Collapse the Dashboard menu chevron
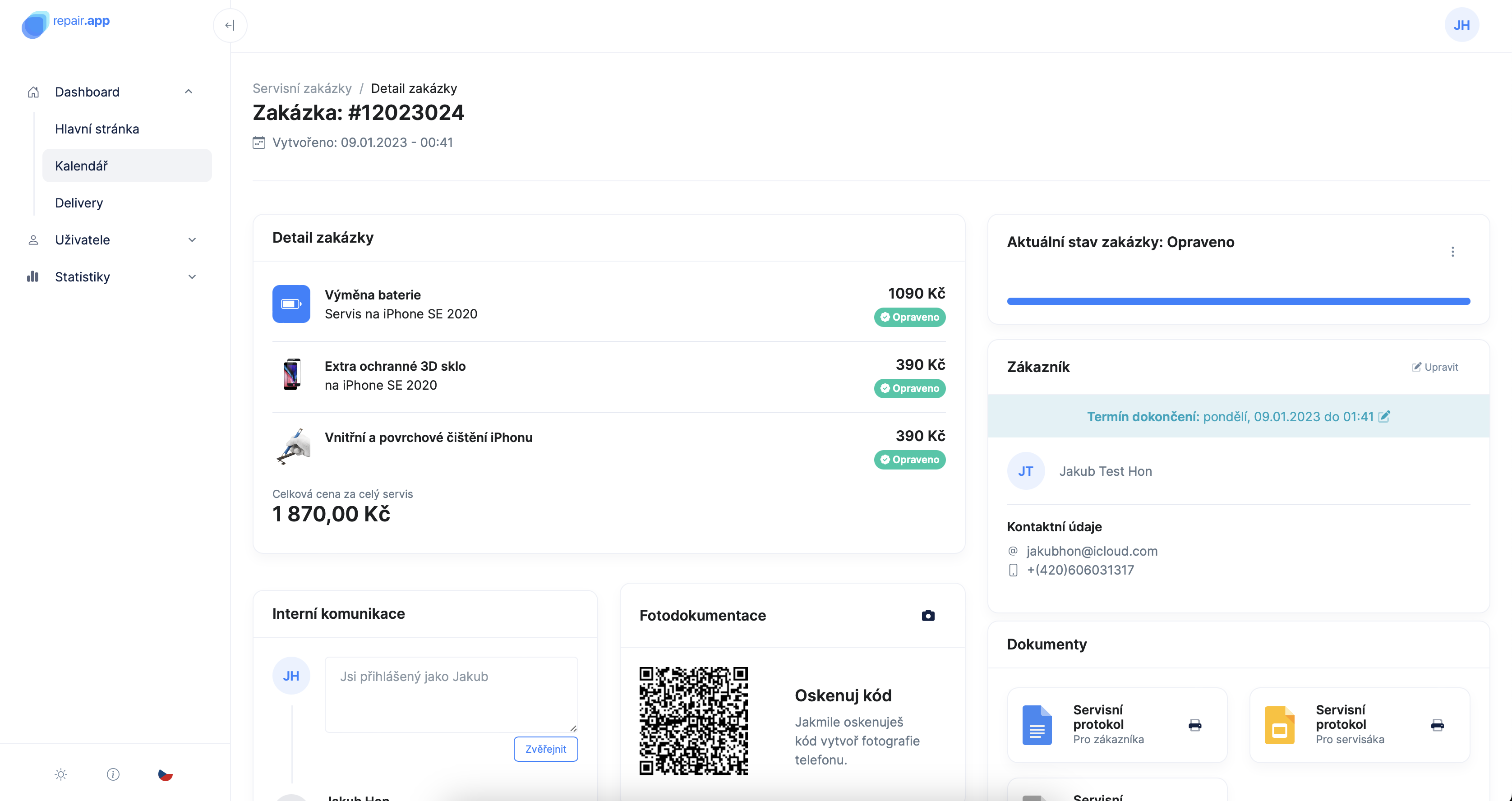 pyautogui.click(x=189, y=92)
